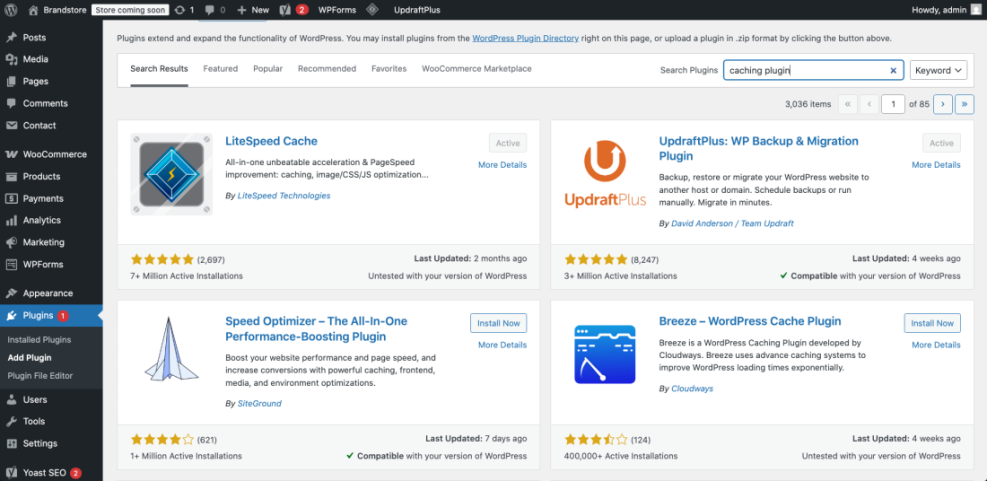
Task: Switch to the Favorites tab
Action: [x=389, y=69]
